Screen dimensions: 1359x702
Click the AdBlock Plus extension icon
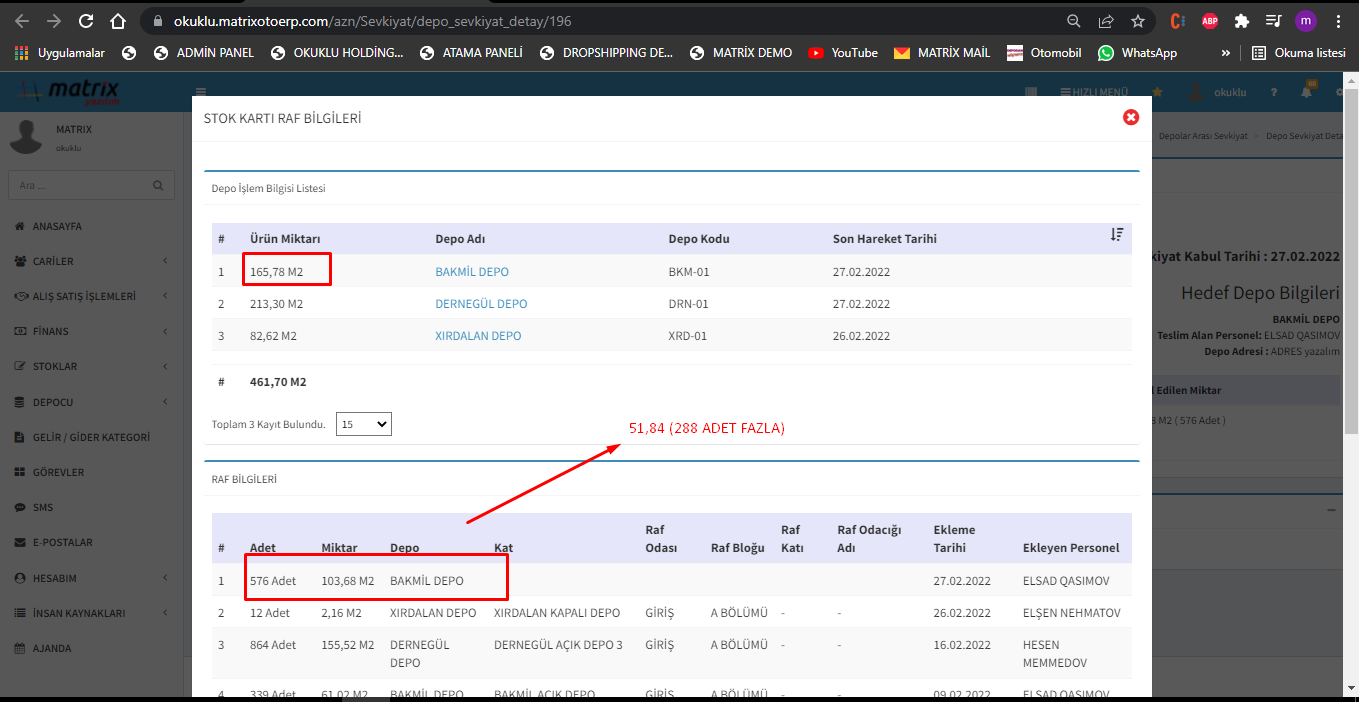[x=1210, y=21]
